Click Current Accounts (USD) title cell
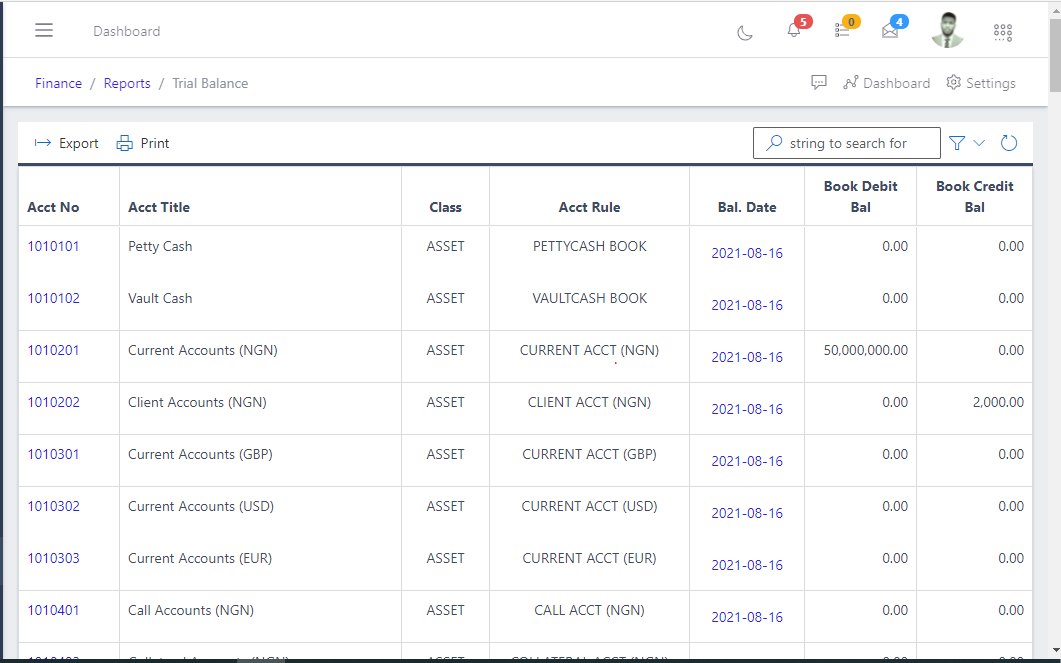Viewport: 1061px width, 663px height. click(x=201, y=507)
